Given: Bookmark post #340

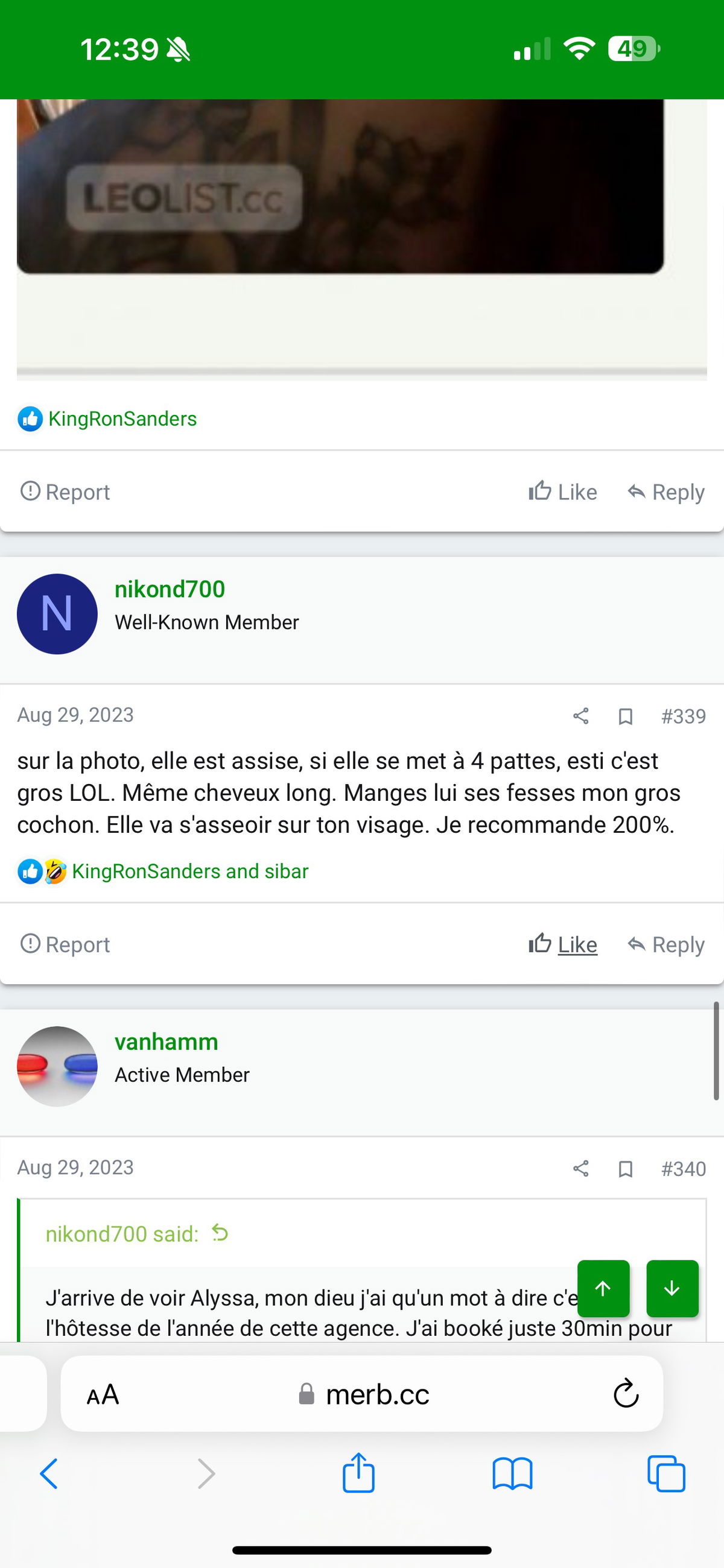Looking at the screenshot, I should point(626,1169).
